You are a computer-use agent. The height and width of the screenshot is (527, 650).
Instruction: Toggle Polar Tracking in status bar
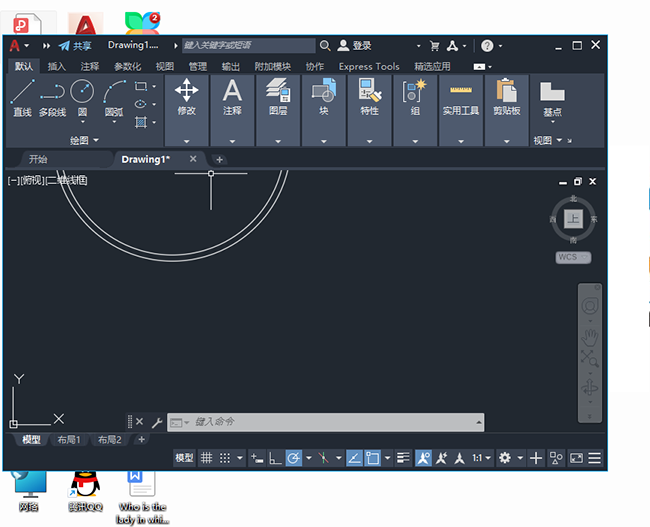[293, 458]
